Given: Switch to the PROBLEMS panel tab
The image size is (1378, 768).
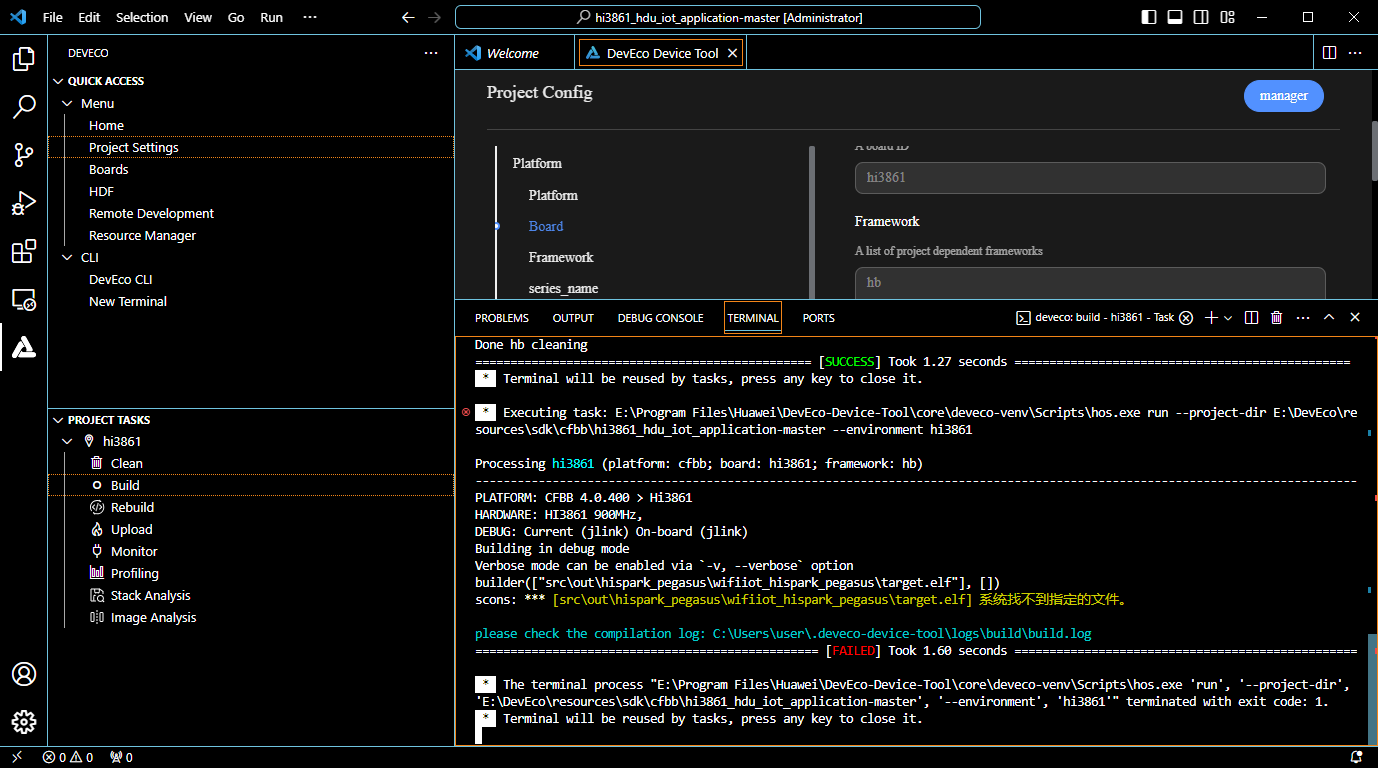Looking at the screenshot, I should click(x=502, y=318).
